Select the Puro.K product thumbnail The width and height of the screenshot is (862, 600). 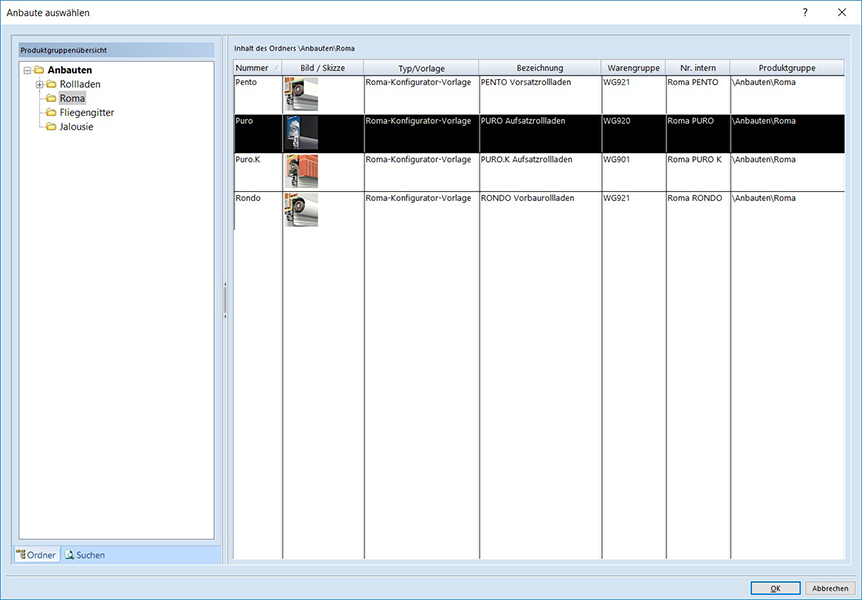(301, 171)
